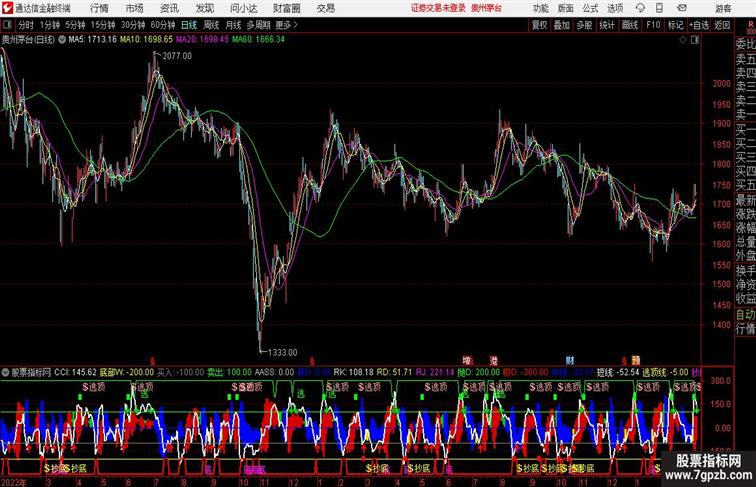The width and height of the screenshot is (756, 487).
Task: Open the 多周期 multi-period view
Action: coord(258,25)
